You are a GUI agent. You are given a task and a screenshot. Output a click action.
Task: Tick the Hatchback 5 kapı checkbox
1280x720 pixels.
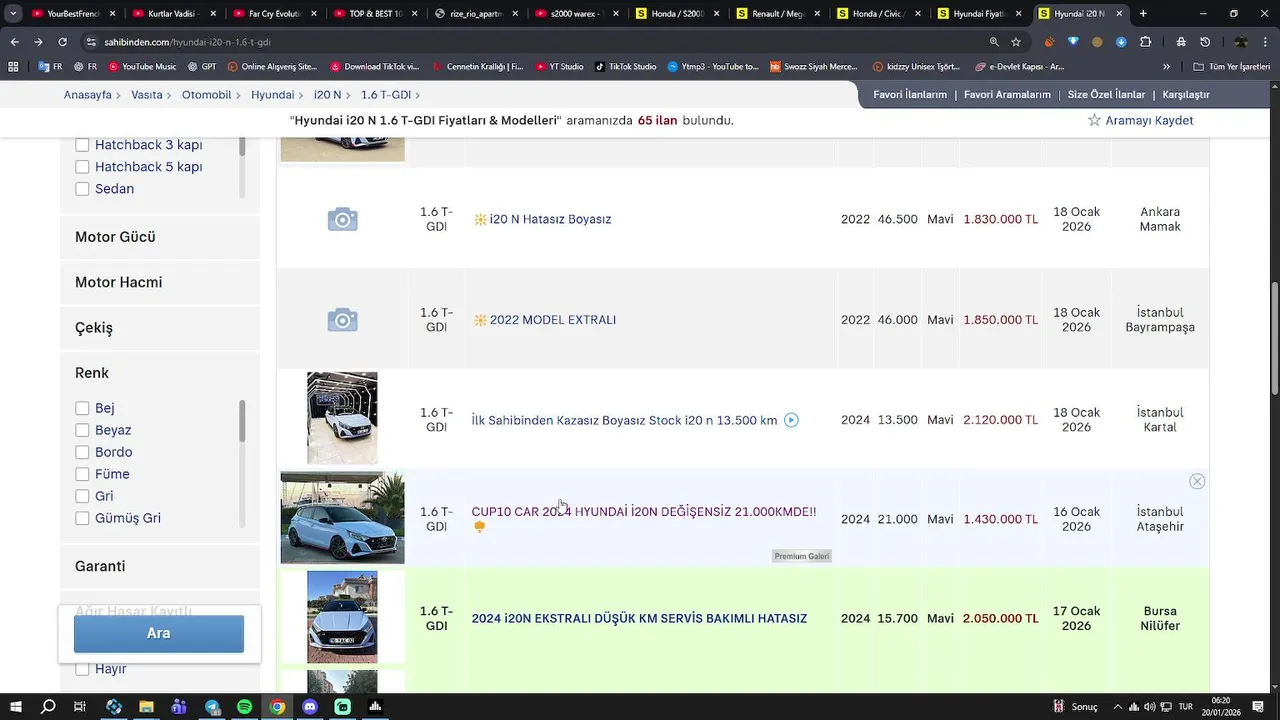click(82, 167)
